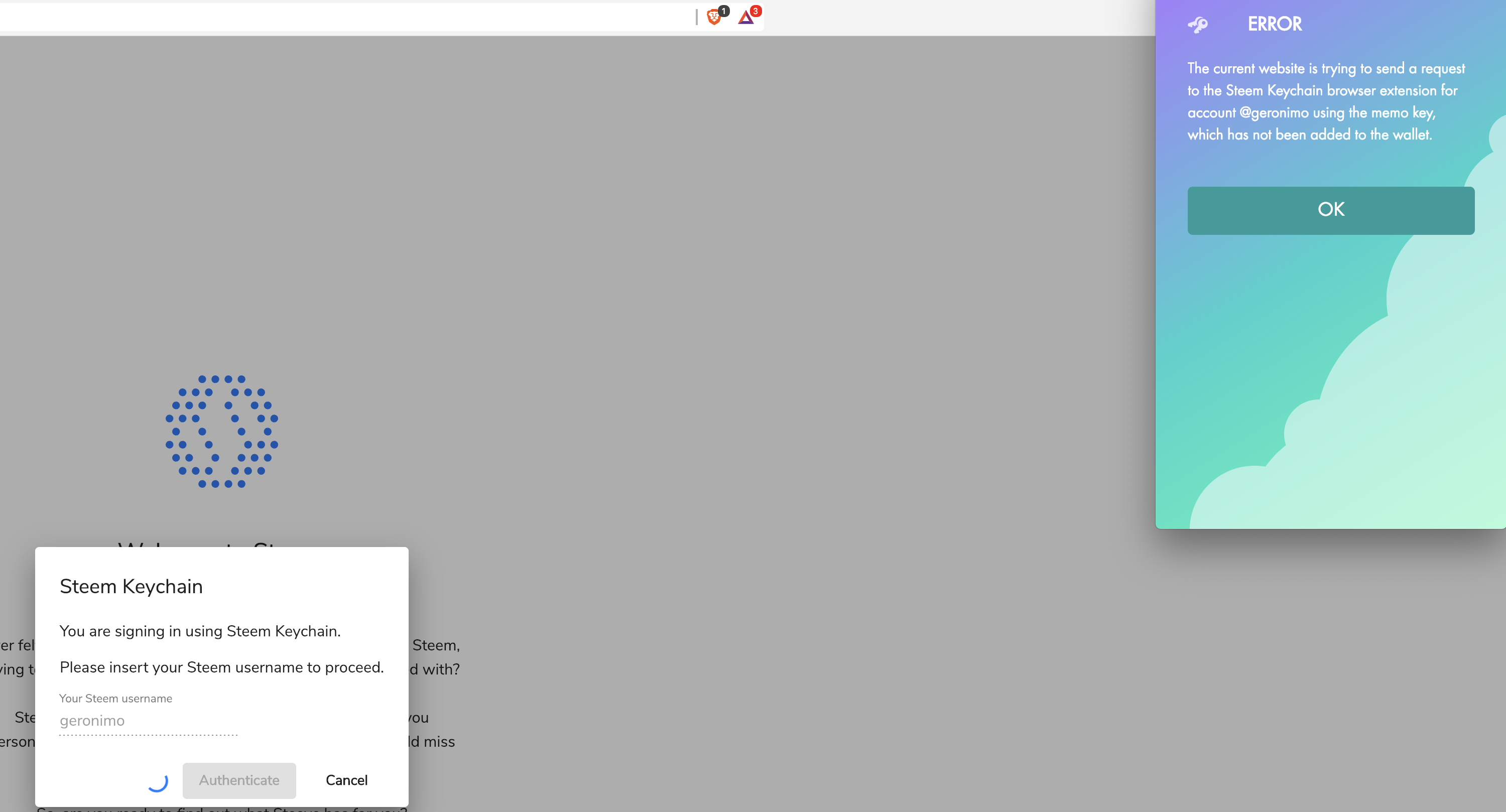Image resolution: width=1506 pixels, height=812 pixels.
Task: Cancel the Steem Keychain sign-in dialog
Action: coord(347,780)
